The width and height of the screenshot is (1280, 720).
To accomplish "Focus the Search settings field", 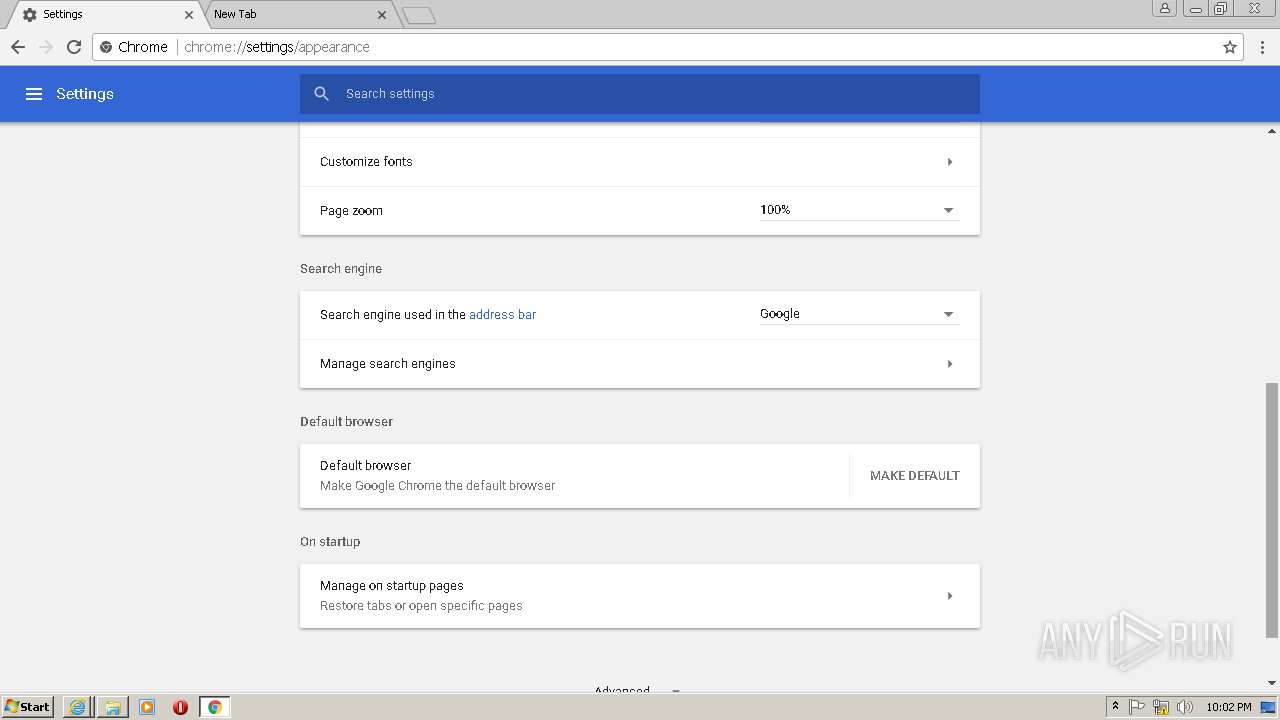I will click(x=640, y=94).
